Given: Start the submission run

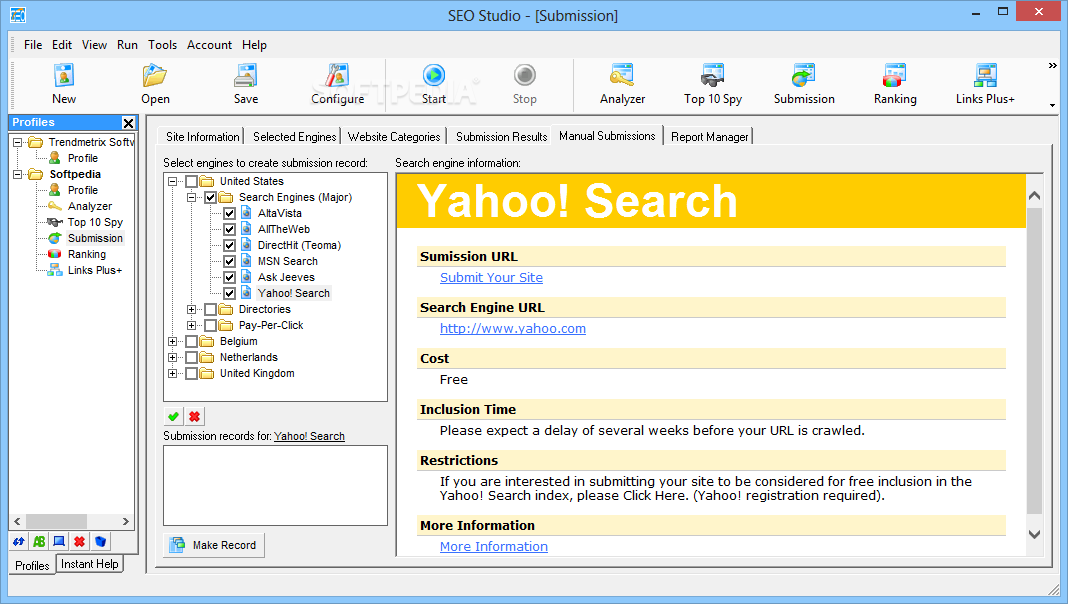Looking at the screenshot, I should 433,84.
